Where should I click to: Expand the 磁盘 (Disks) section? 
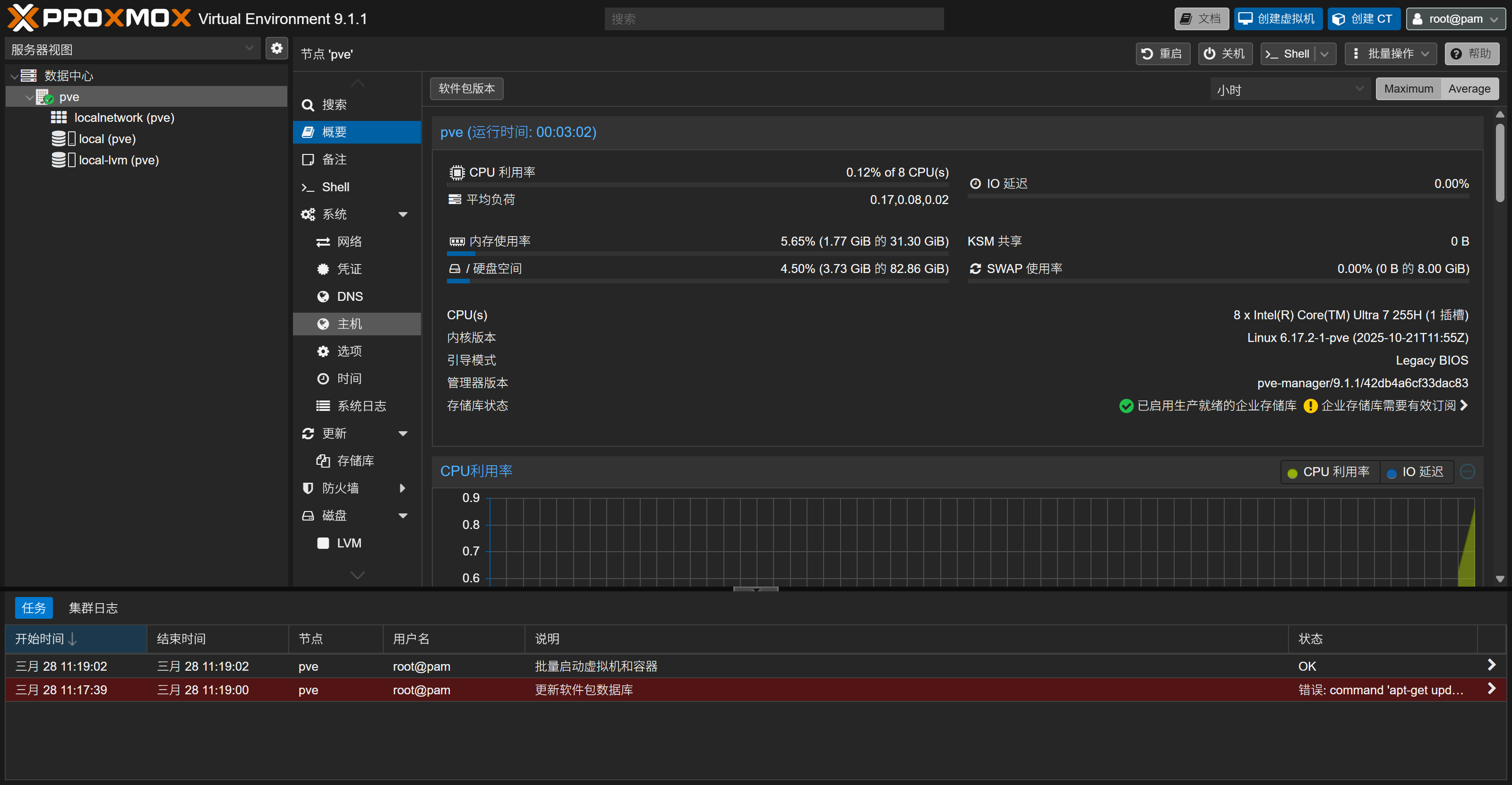[x=403, y=515]
